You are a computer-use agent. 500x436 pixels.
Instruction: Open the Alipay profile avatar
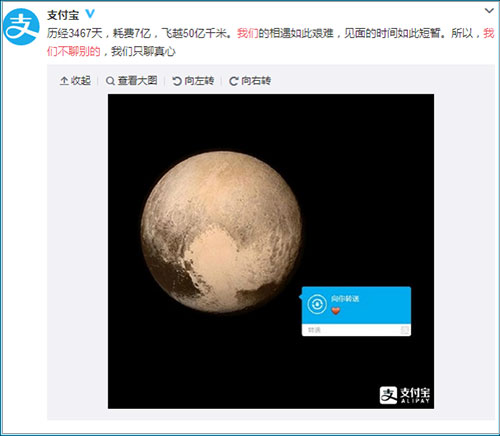pos(21,27)
